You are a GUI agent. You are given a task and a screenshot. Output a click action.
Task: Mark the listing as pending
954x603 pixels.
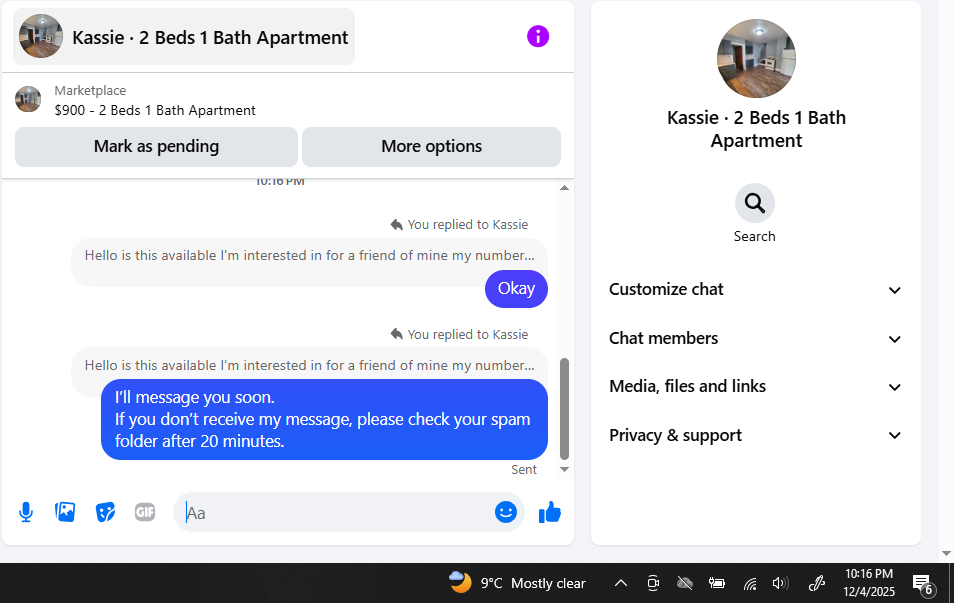click(156, 147)
